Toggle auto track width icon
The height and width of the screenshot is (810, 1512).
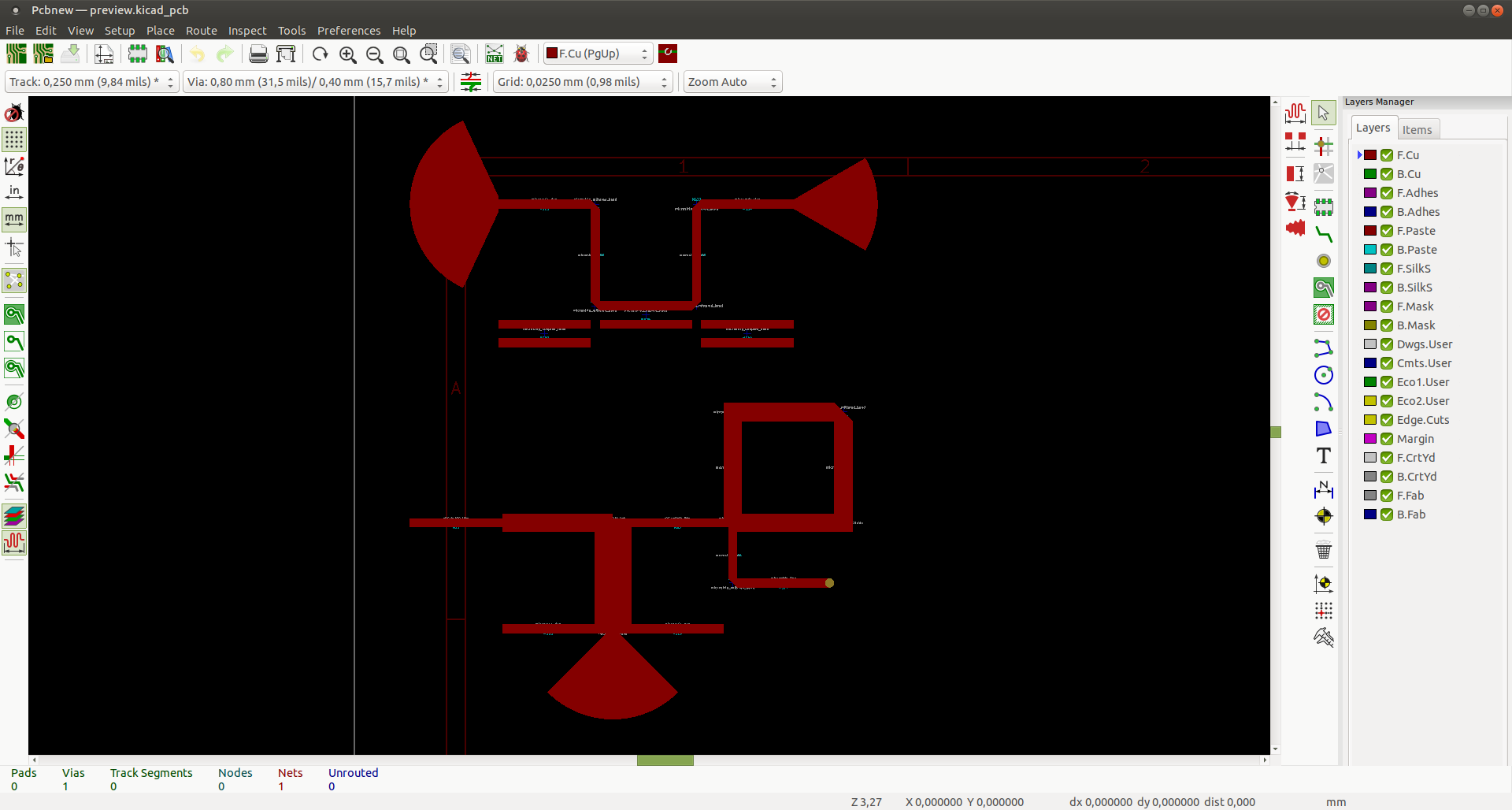pyautogui.click(x=471, y=82)
